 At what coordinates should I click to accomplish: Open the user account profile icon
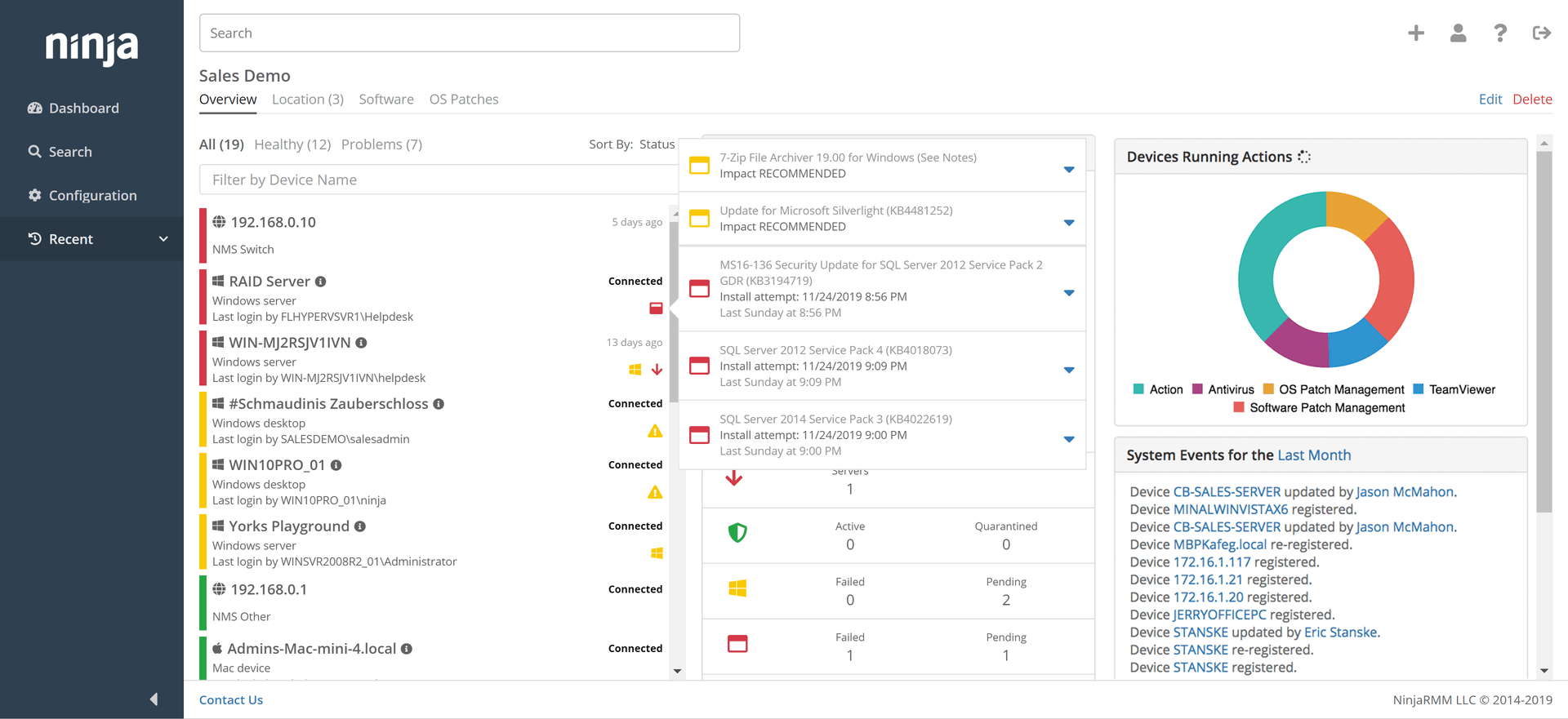[1458, 33]
